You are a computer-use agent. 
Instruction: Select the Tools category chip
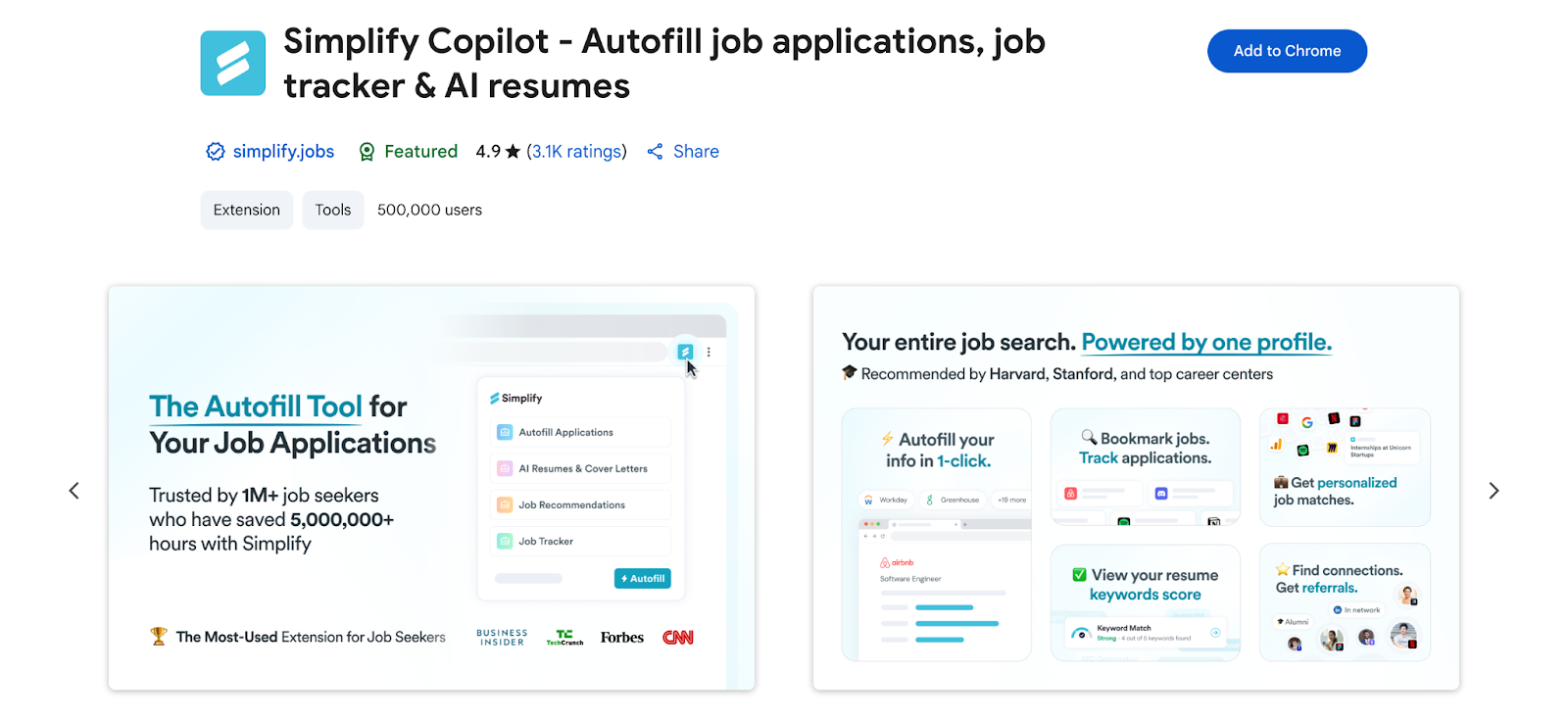[x=333, y=210]
